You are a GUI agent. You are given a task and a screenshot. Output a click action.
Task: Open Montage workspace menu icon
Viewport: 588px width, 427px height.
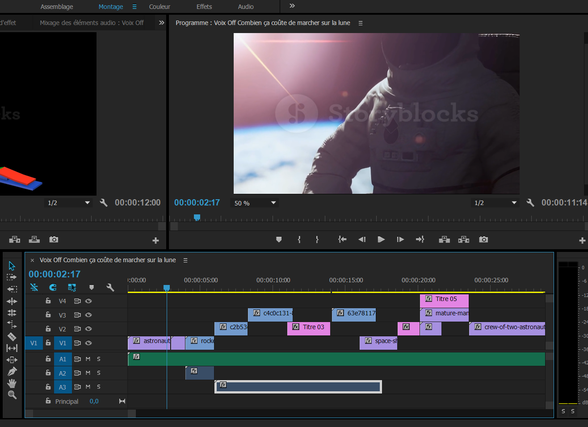pos(134,7)
